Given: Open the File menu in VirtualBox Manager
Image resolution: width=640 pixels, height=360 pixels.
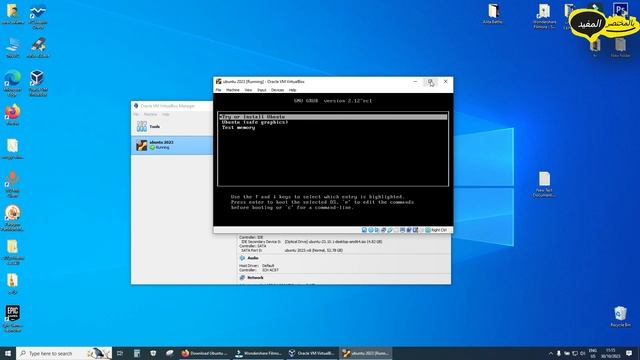Looking at the screenshot, I should 136,114.
